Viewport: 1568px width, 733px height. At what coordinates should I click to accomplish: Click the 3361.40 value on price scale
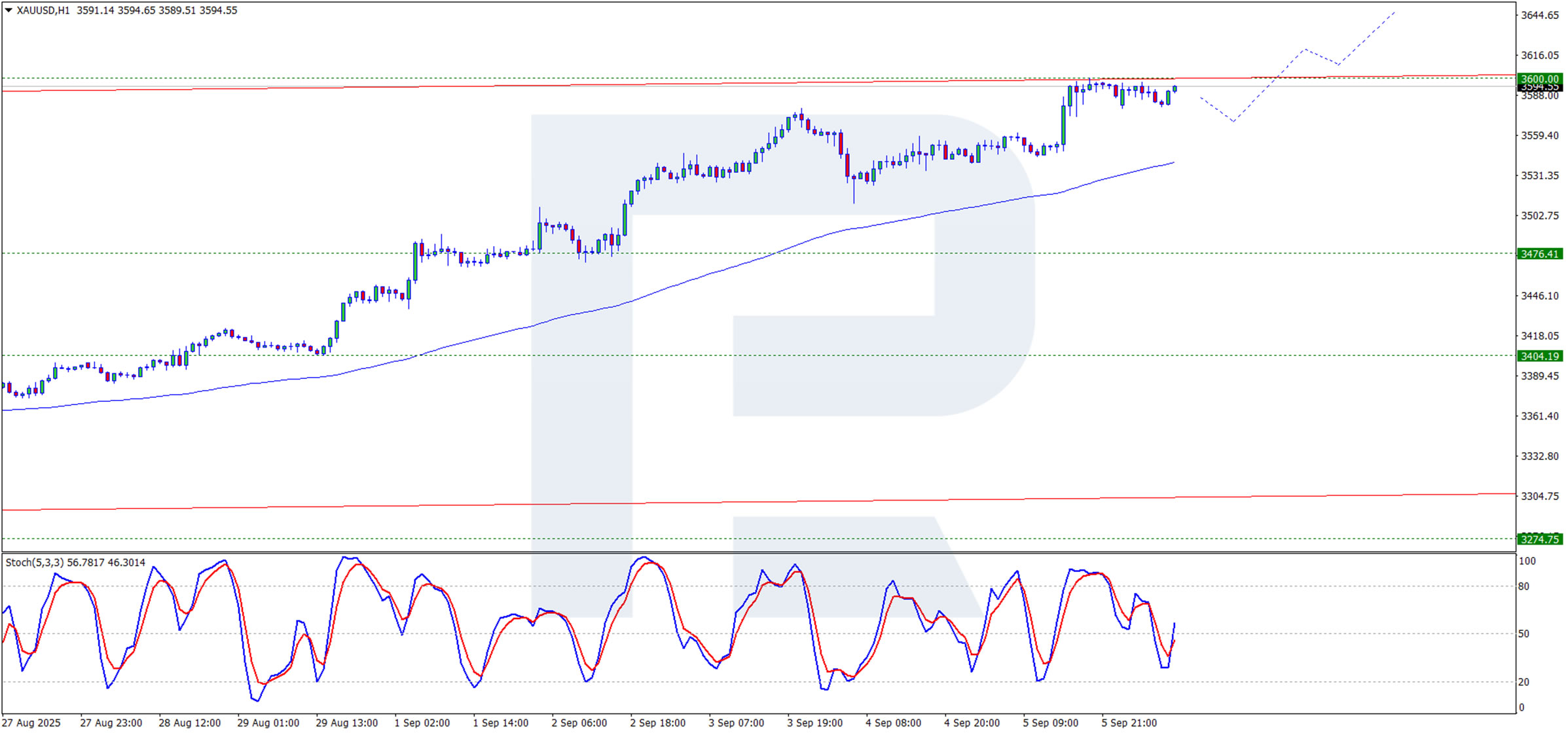coord(1539,416)
